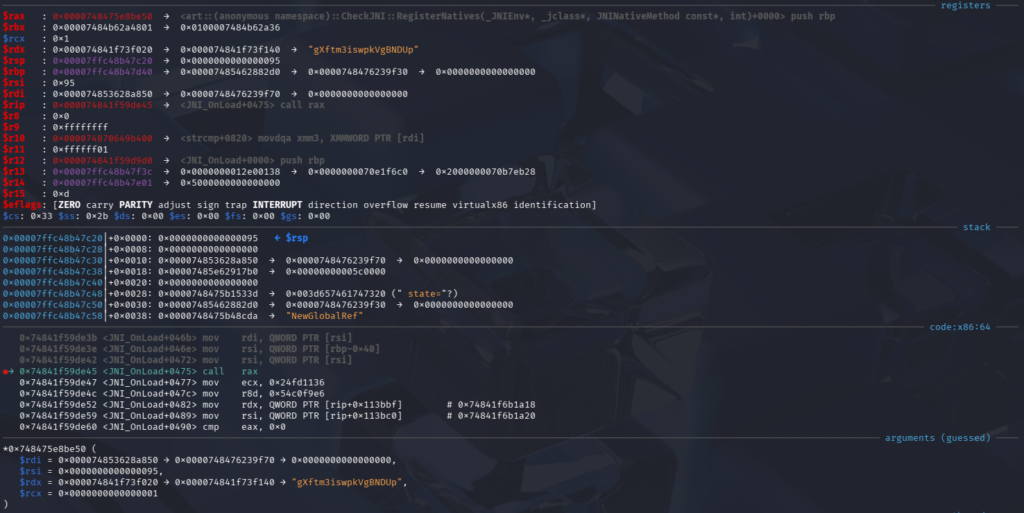1024x513 pixels.
Task: Click the stack value 0x00000000005c0000
Action: pyautogui.click(x=336, y=272)
